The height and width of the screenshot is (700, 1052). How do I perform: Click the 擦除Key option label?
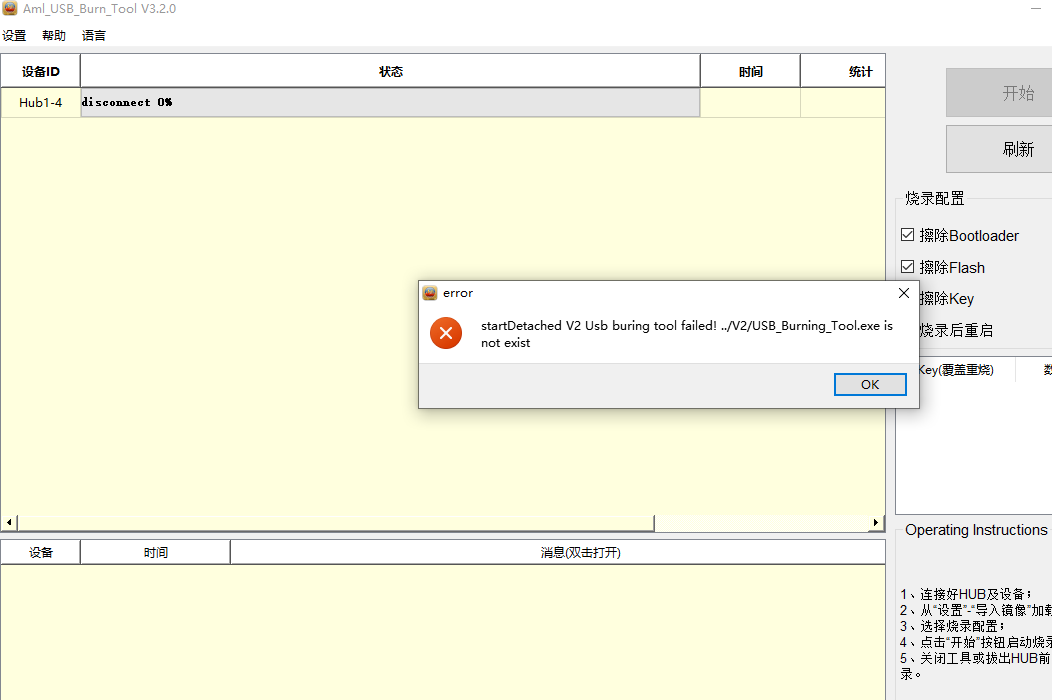[x=947, y=299]
